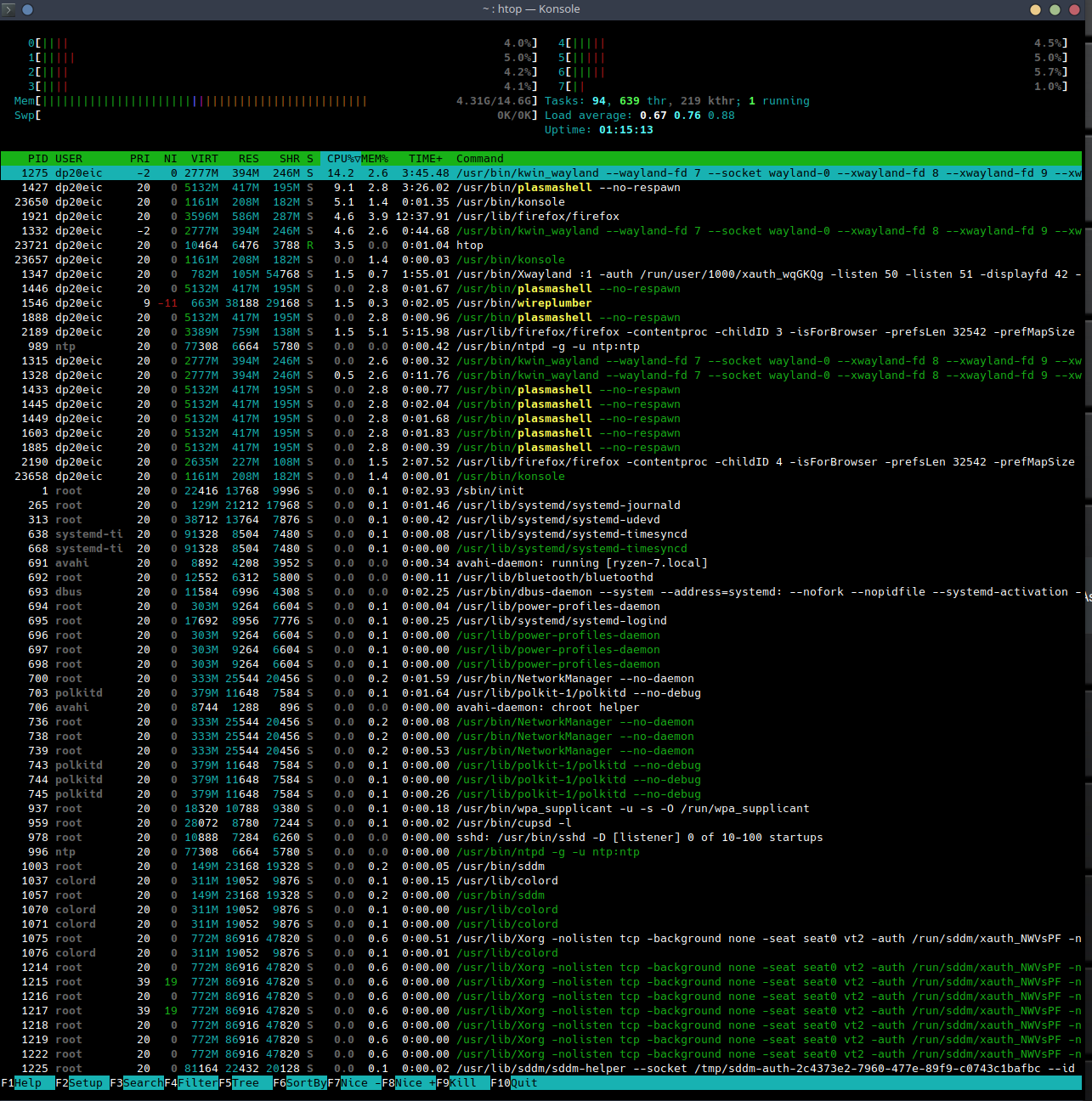Click the CPU 4 usage meter
Screen dimensions: 1092x1101
pyautogui.click(x=813, y=43)
